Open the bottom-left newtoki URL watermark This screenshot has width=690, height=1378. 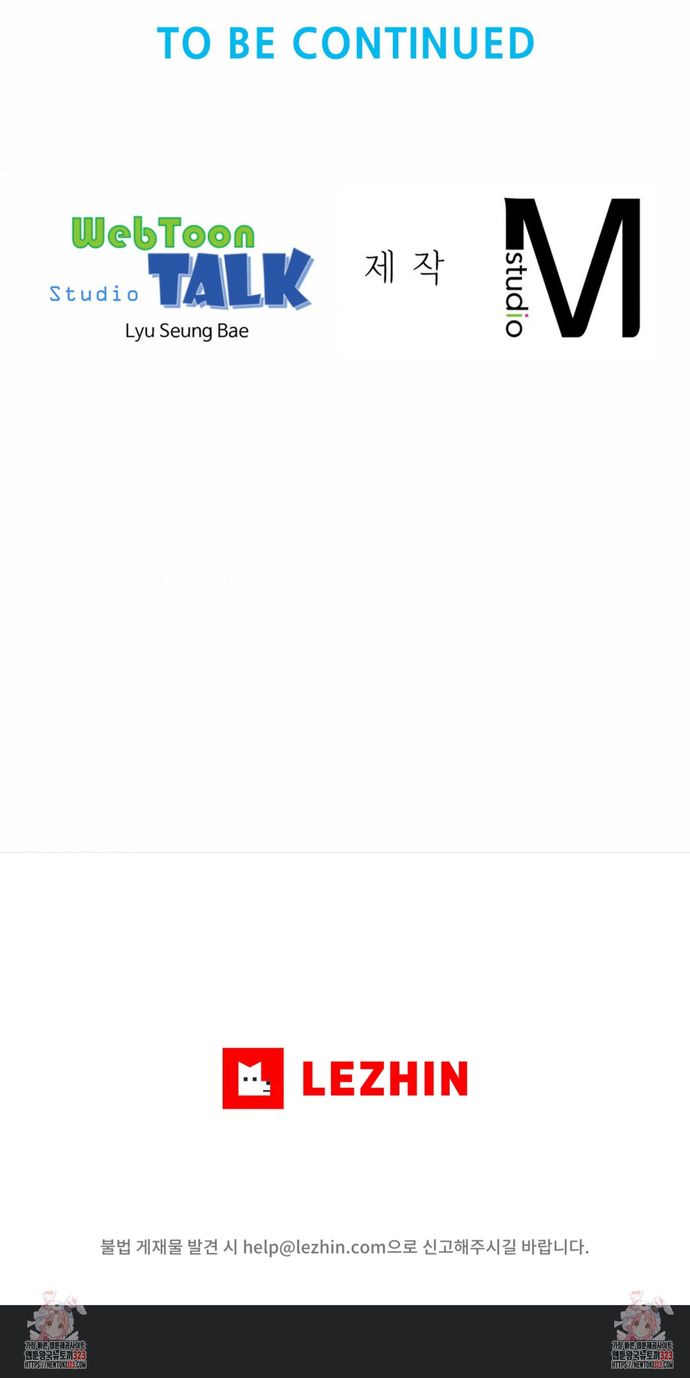click(x=55, y=1364)
